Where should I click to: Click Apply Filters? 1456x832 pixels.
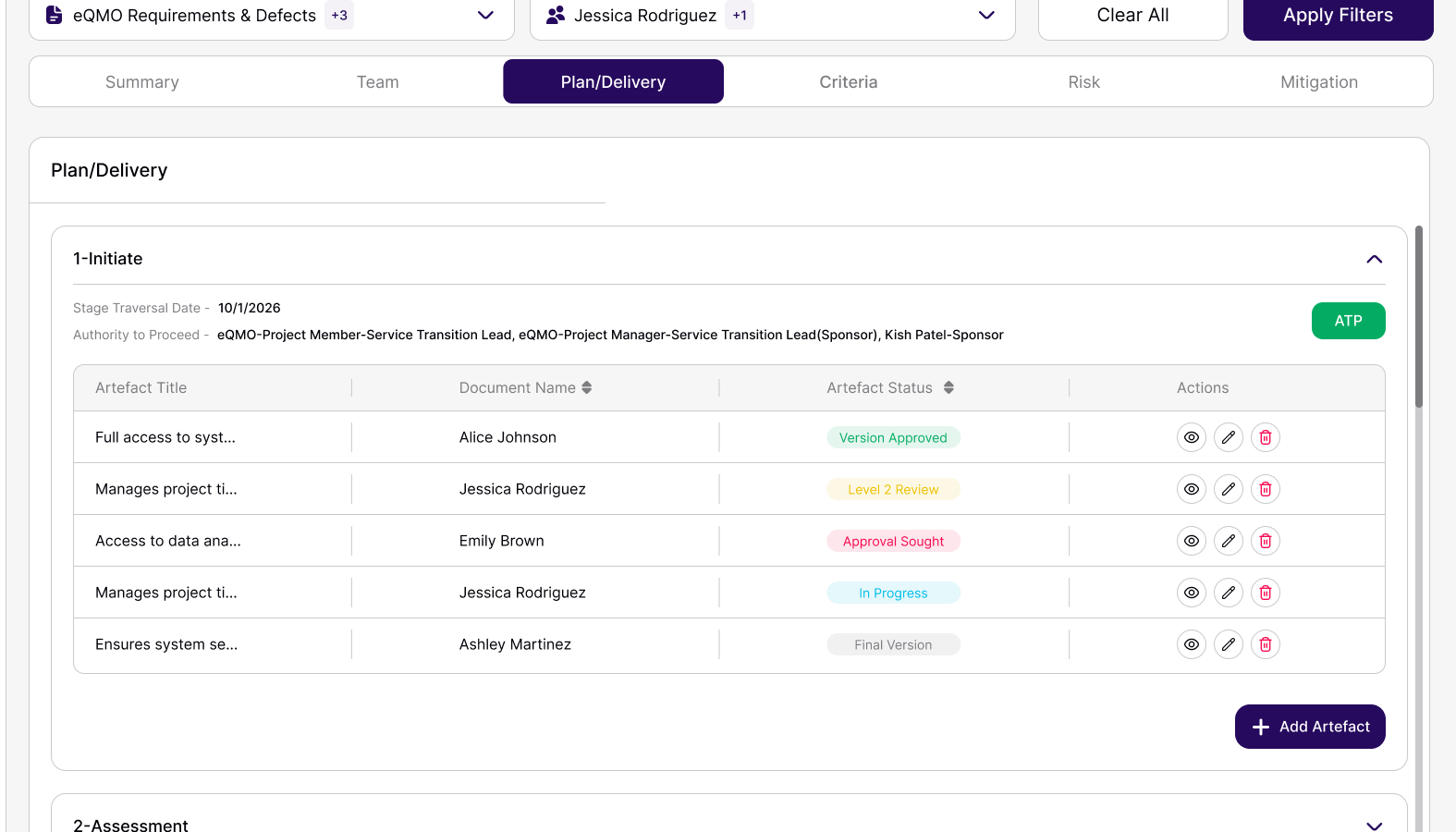click(1339, 16)
